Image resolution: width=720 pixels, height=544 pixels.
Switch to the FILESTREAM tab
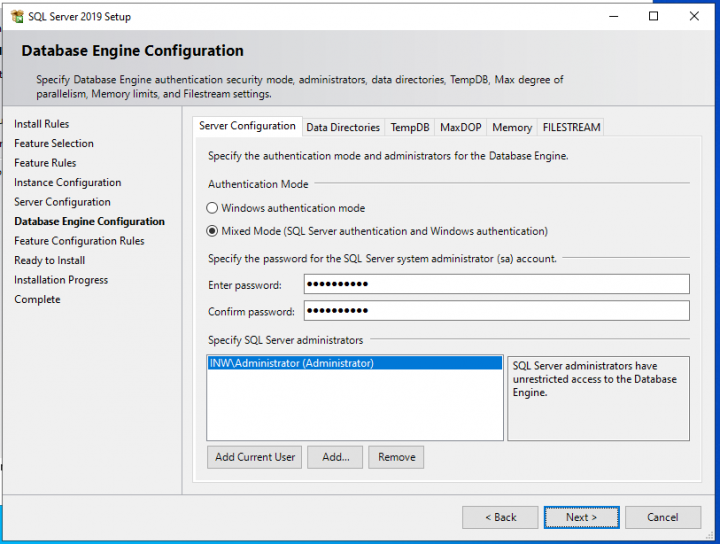[x=571, y=127]
